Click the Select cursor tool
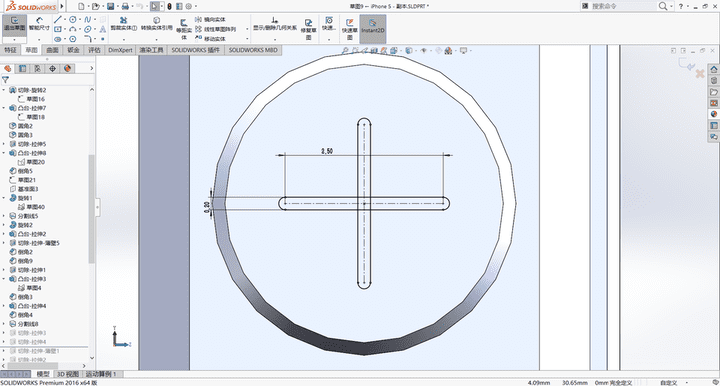This screenshot has height=386, width=720. coord(154,6)
